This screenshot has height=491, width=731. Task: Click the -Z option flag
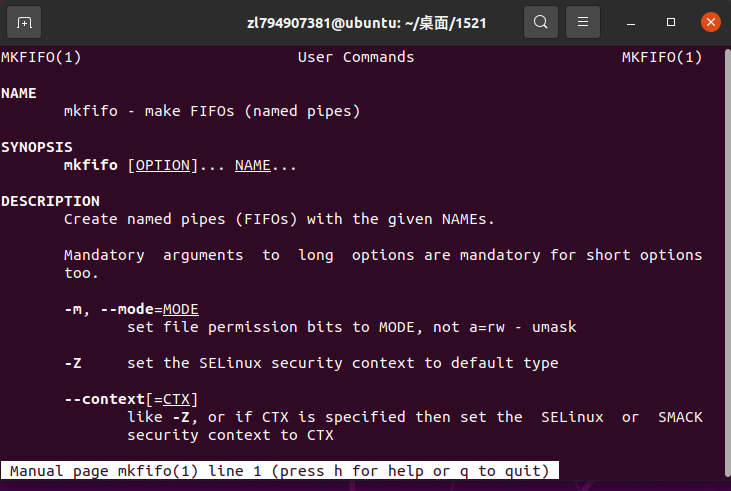(73, 363)
